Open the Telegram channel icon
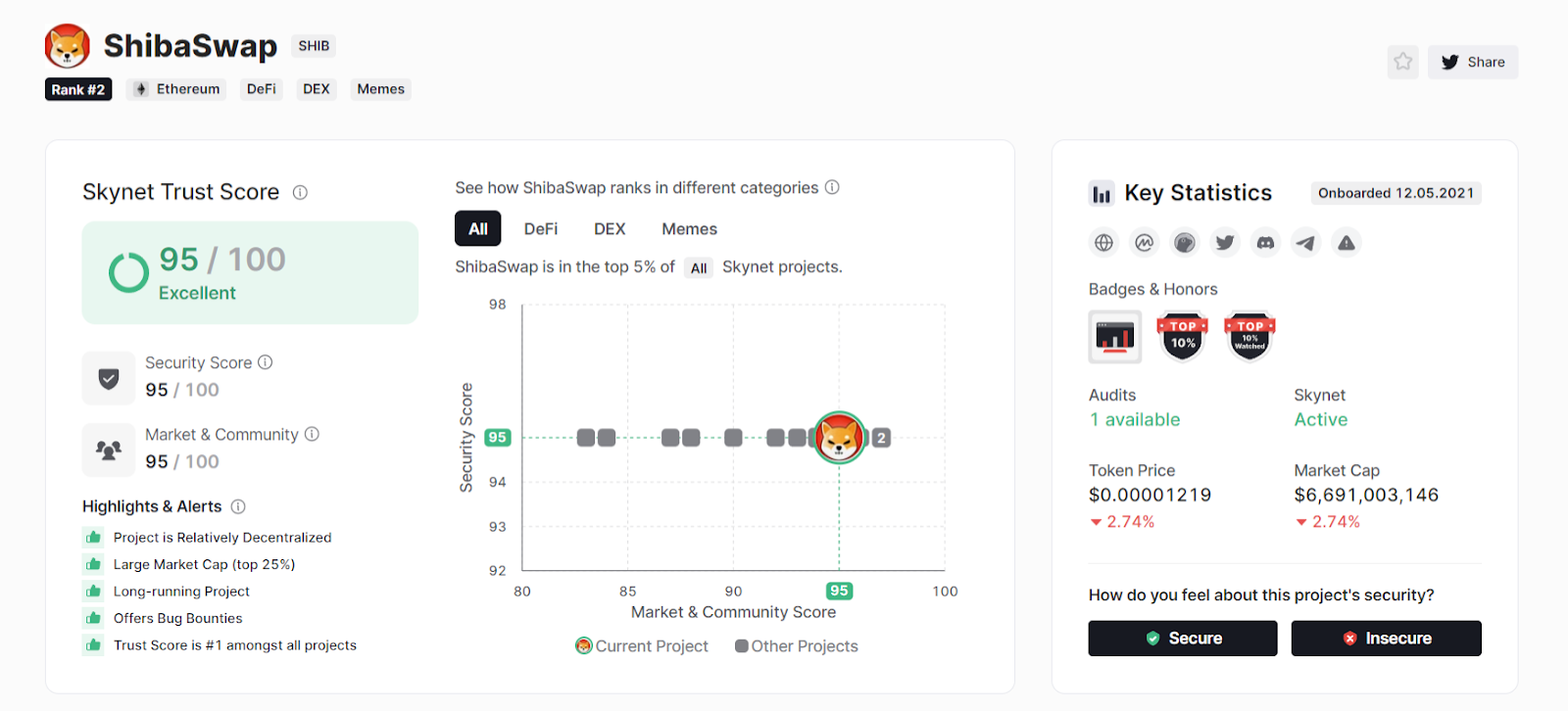The width and height of the screenshot is (1568, 711). 1306,243
